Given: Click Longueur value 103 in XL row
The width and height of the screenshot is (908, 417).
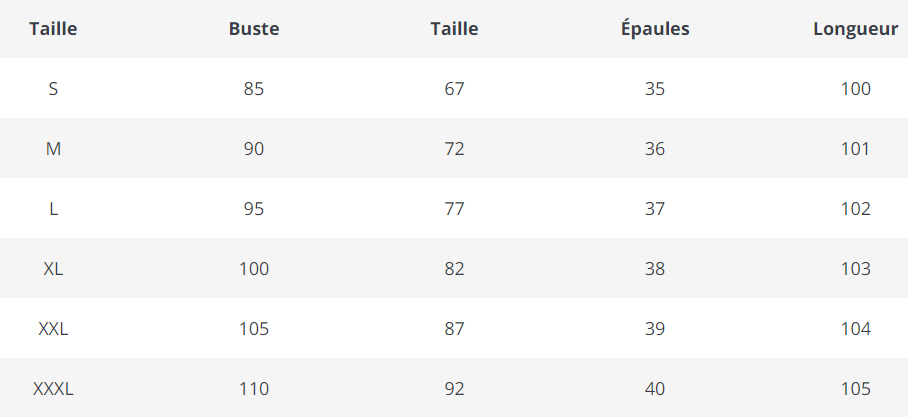Looking at the screenshot, I should pyautogui.click(x=856, y=269).
